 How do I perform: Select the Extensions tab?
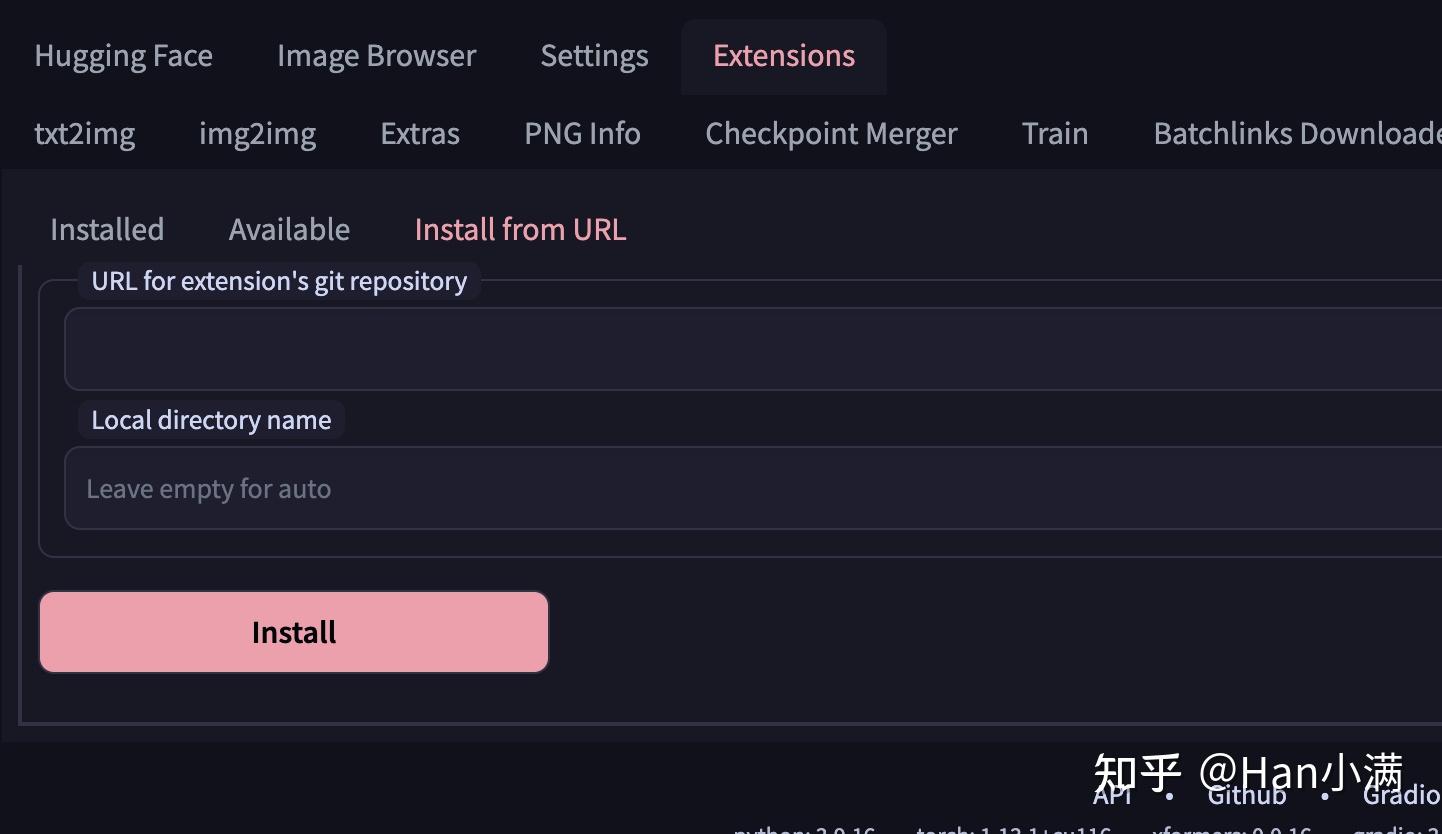pyautogui.click(x=784, y=56)
